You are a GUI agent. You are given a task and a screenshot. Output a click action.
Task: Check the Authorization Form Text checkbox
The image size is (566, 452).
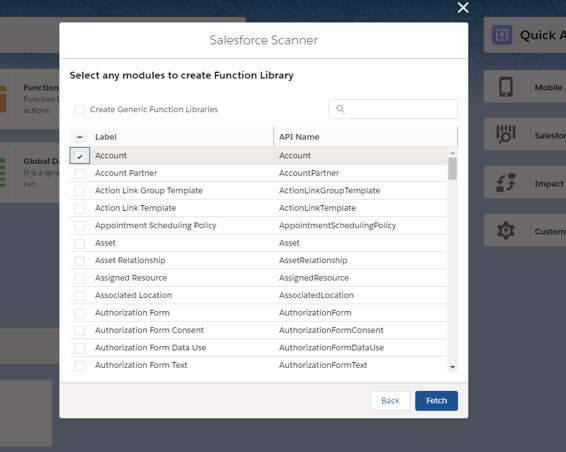(x=80, y=365)
